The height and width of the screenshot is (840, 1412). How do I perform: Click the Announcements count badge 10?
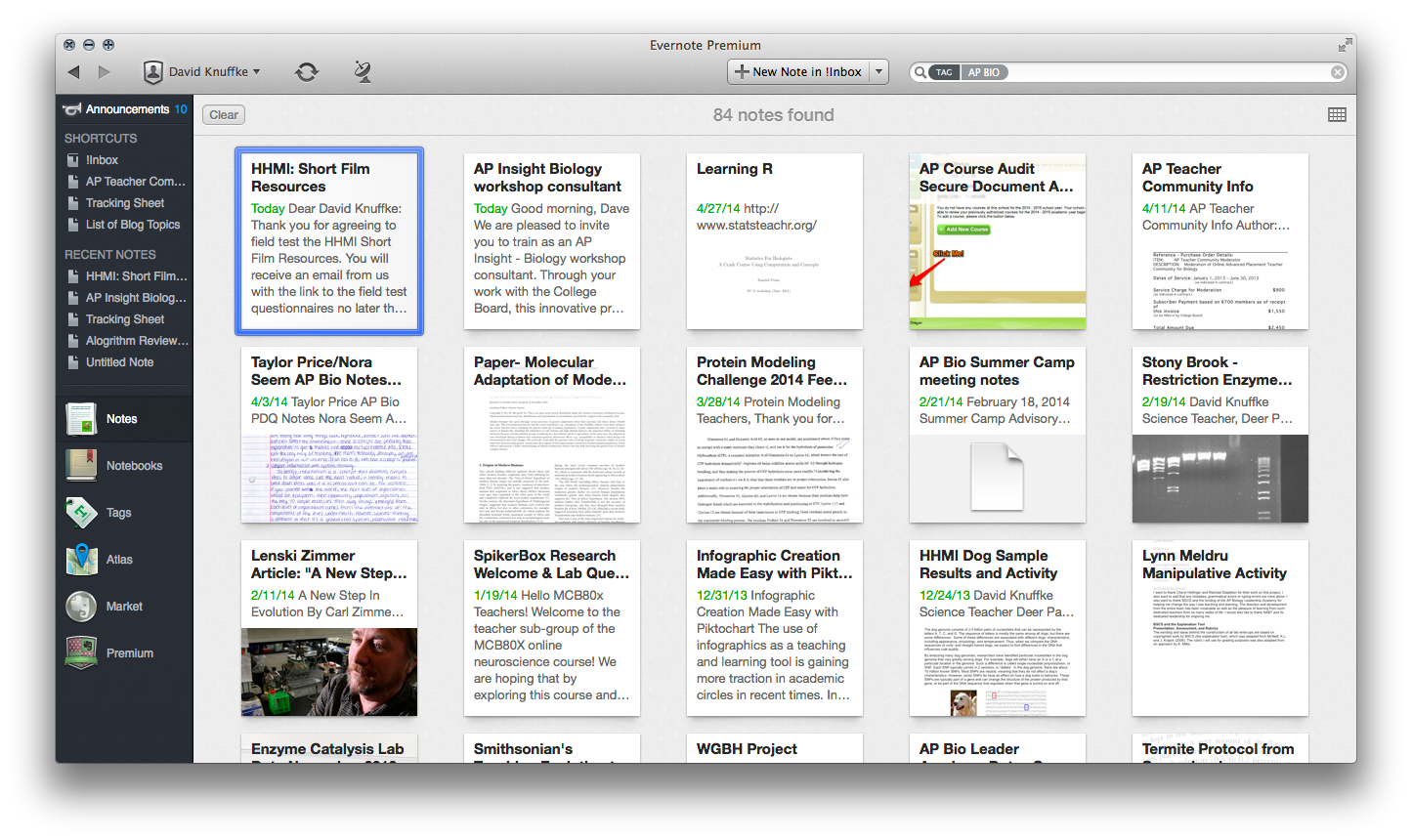click(x=181, y=109)
